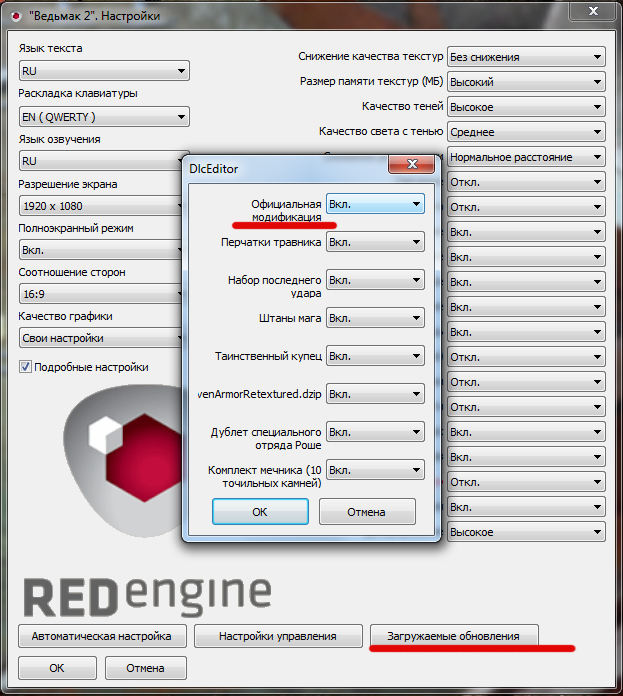Open the Качество теней dropdown
623x696 pixels.
526,107
